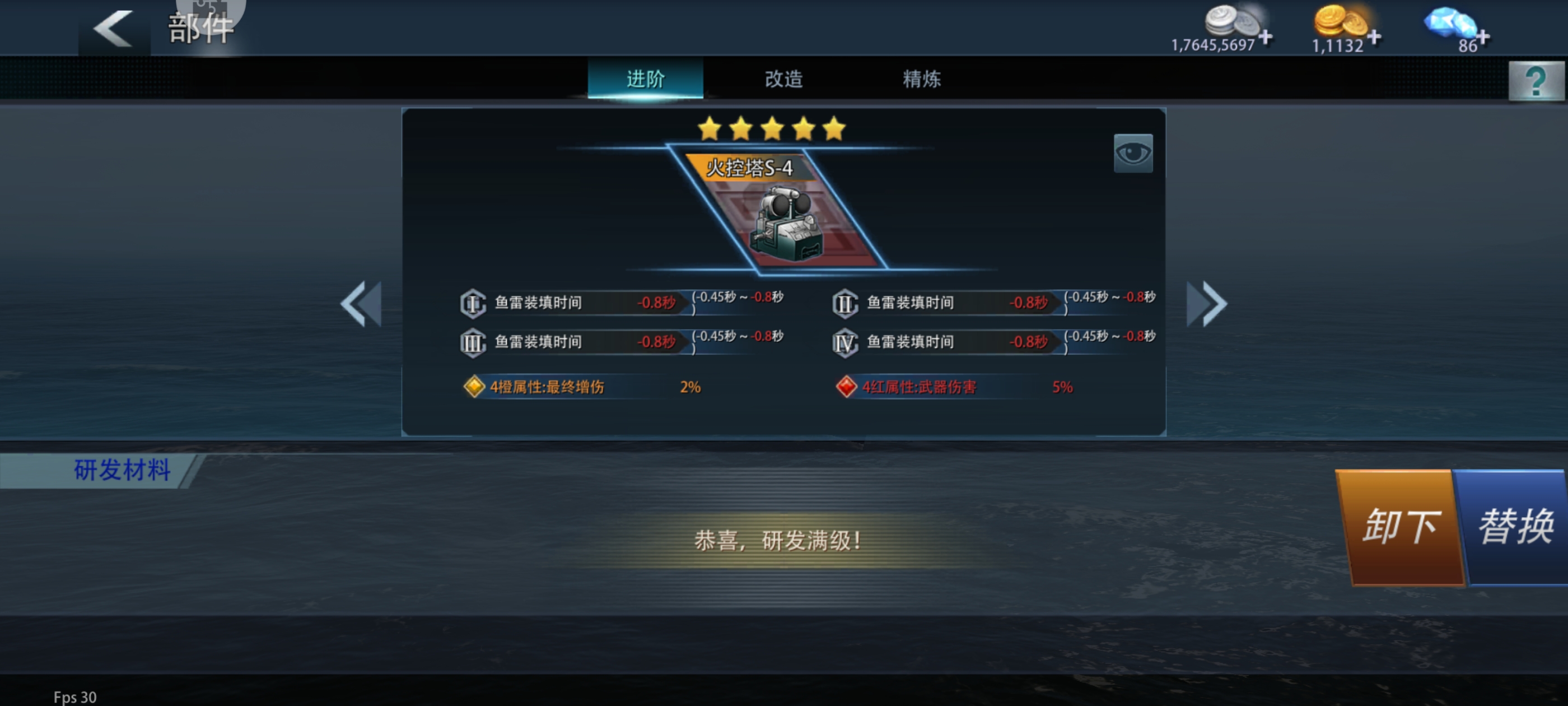
Task: Click the back arrow beside 部件
Action: (x=113, y=28)
